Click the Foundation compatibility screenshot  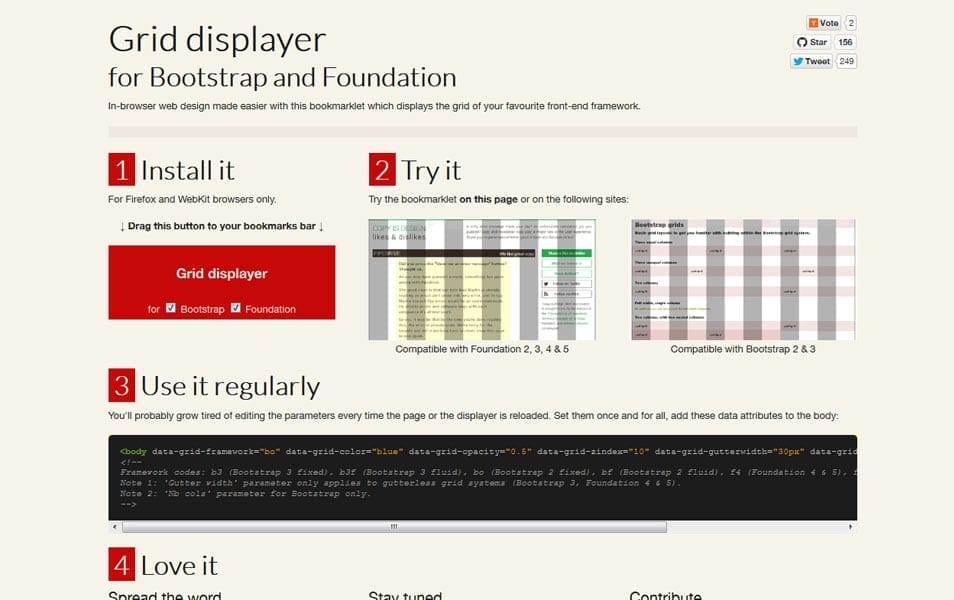pos(482,276)
